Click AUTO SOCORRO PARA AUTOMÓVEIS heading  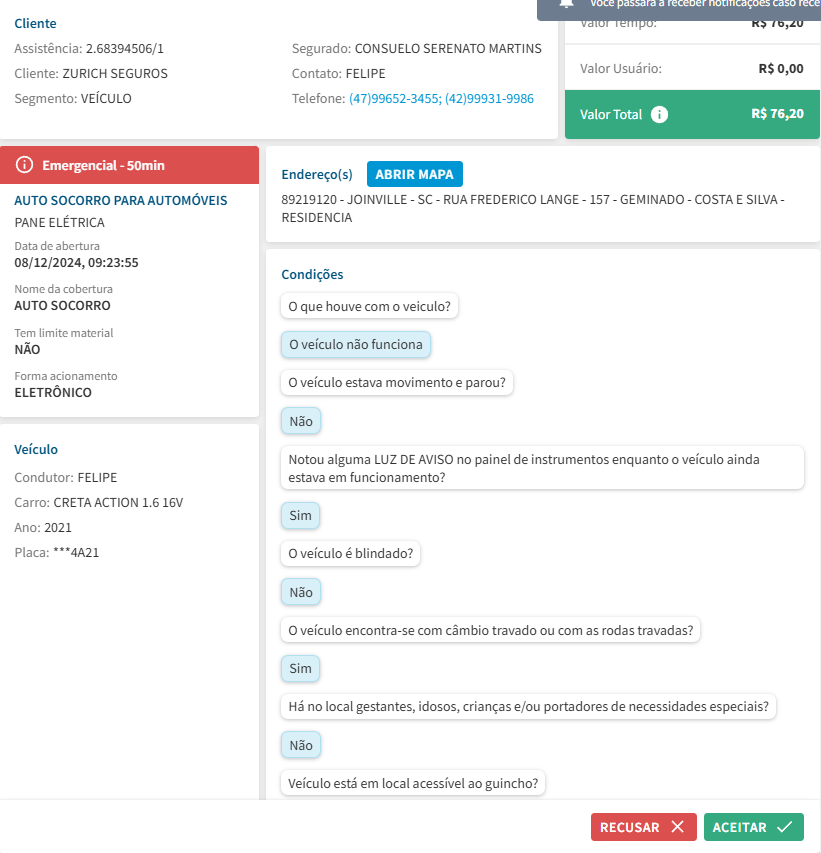tap(121, 200)
